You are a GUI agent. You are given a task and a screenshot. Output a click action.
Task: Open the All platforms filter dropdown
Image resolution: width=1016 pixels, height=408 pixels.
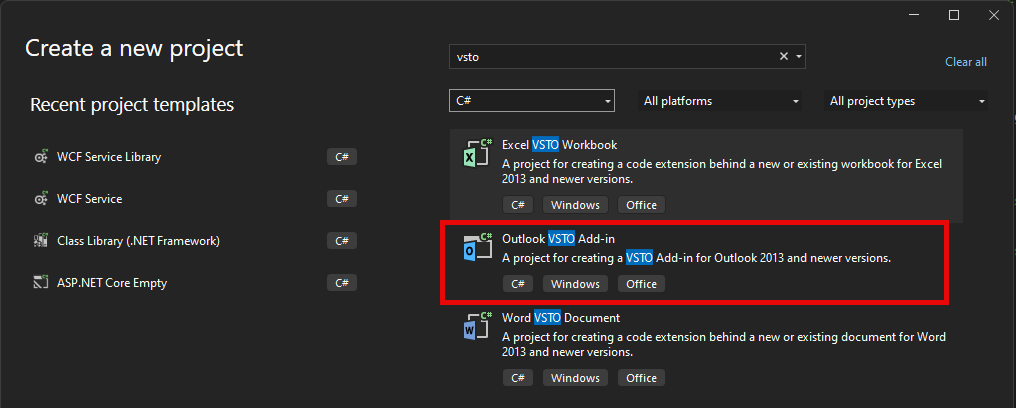click(720, 101)
